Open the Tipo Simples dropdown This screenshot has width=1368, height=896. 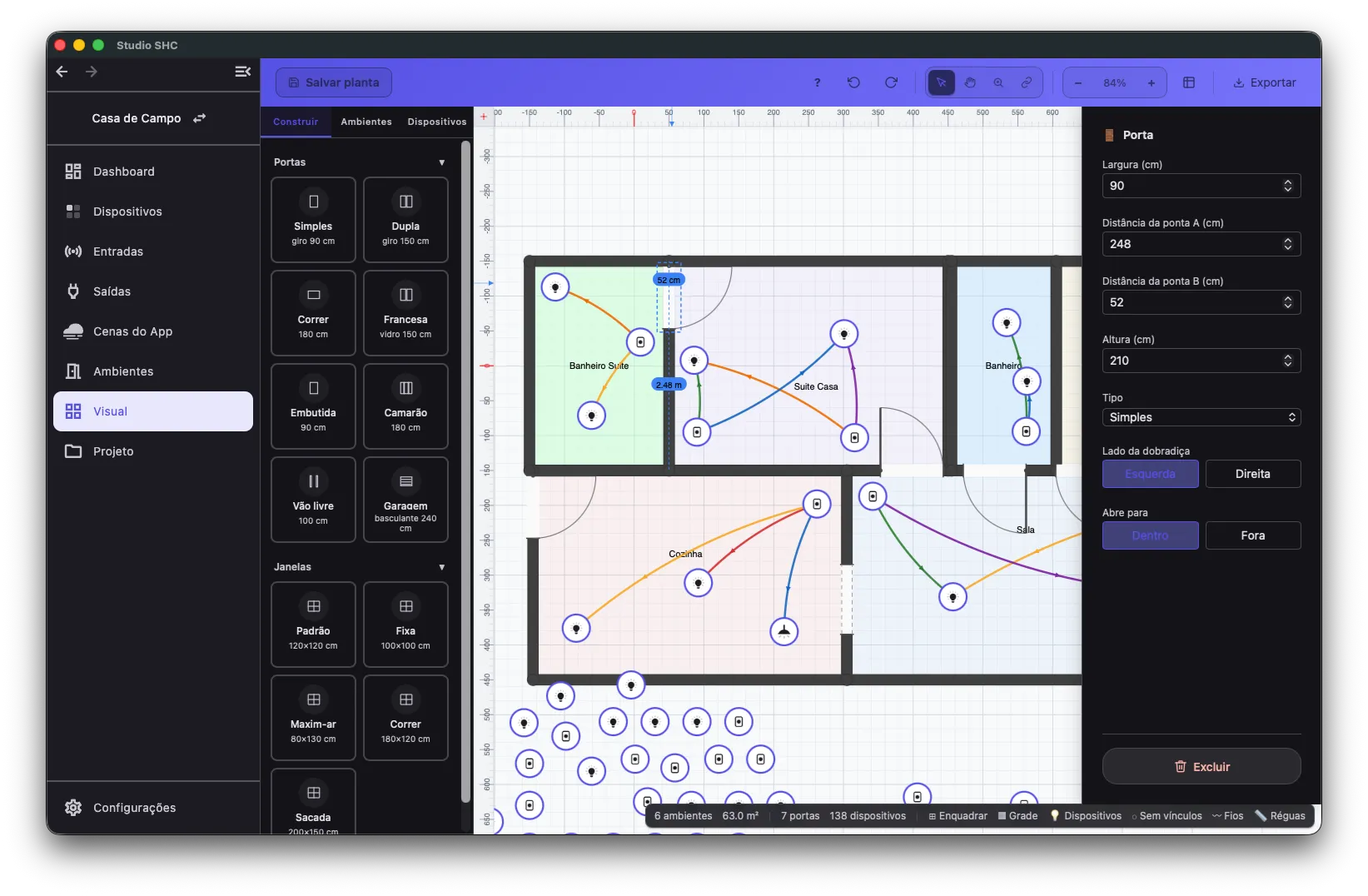[1201, 417]
